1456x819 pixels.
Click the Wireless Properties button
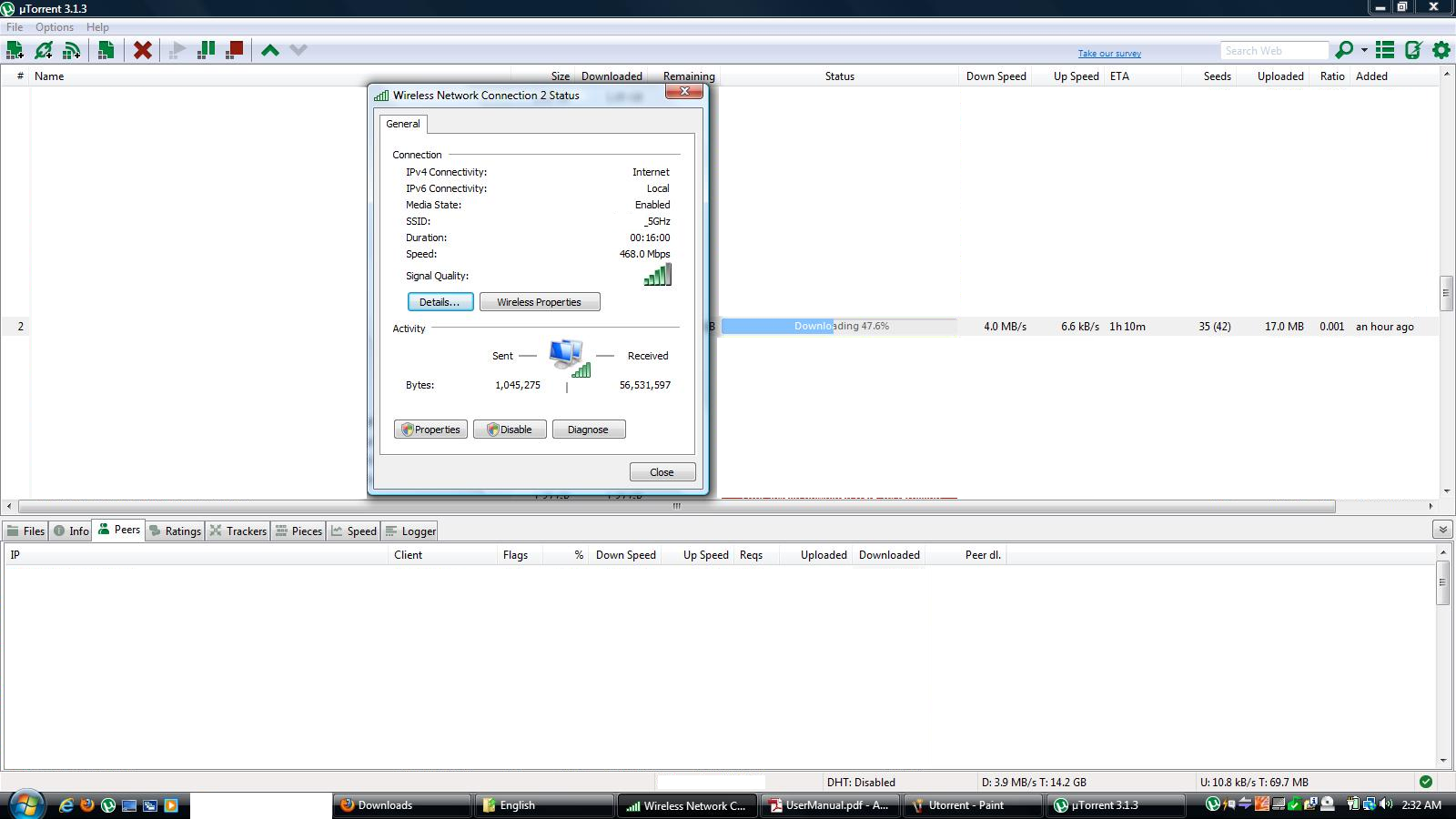click(540, 302)
